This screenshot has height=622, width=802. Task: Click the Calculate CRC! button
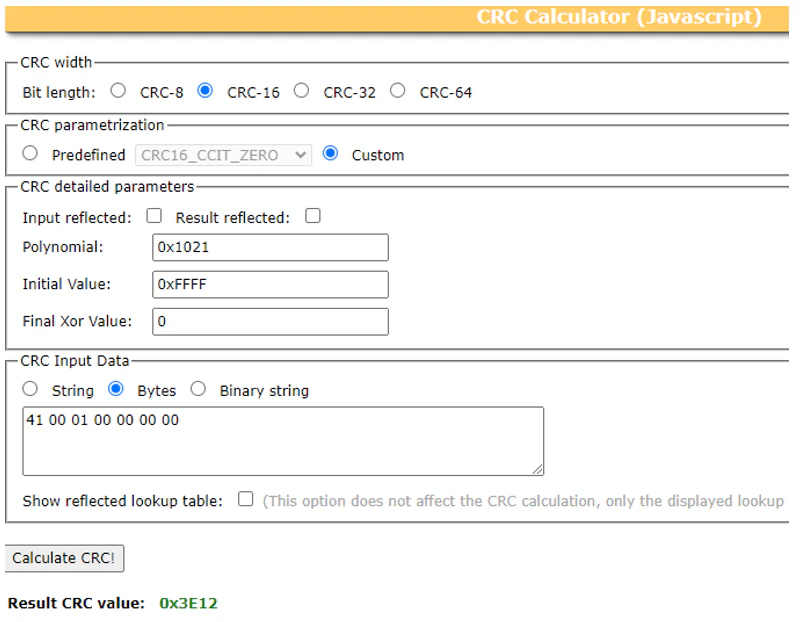pyautogui.click(x=64, y=558)
